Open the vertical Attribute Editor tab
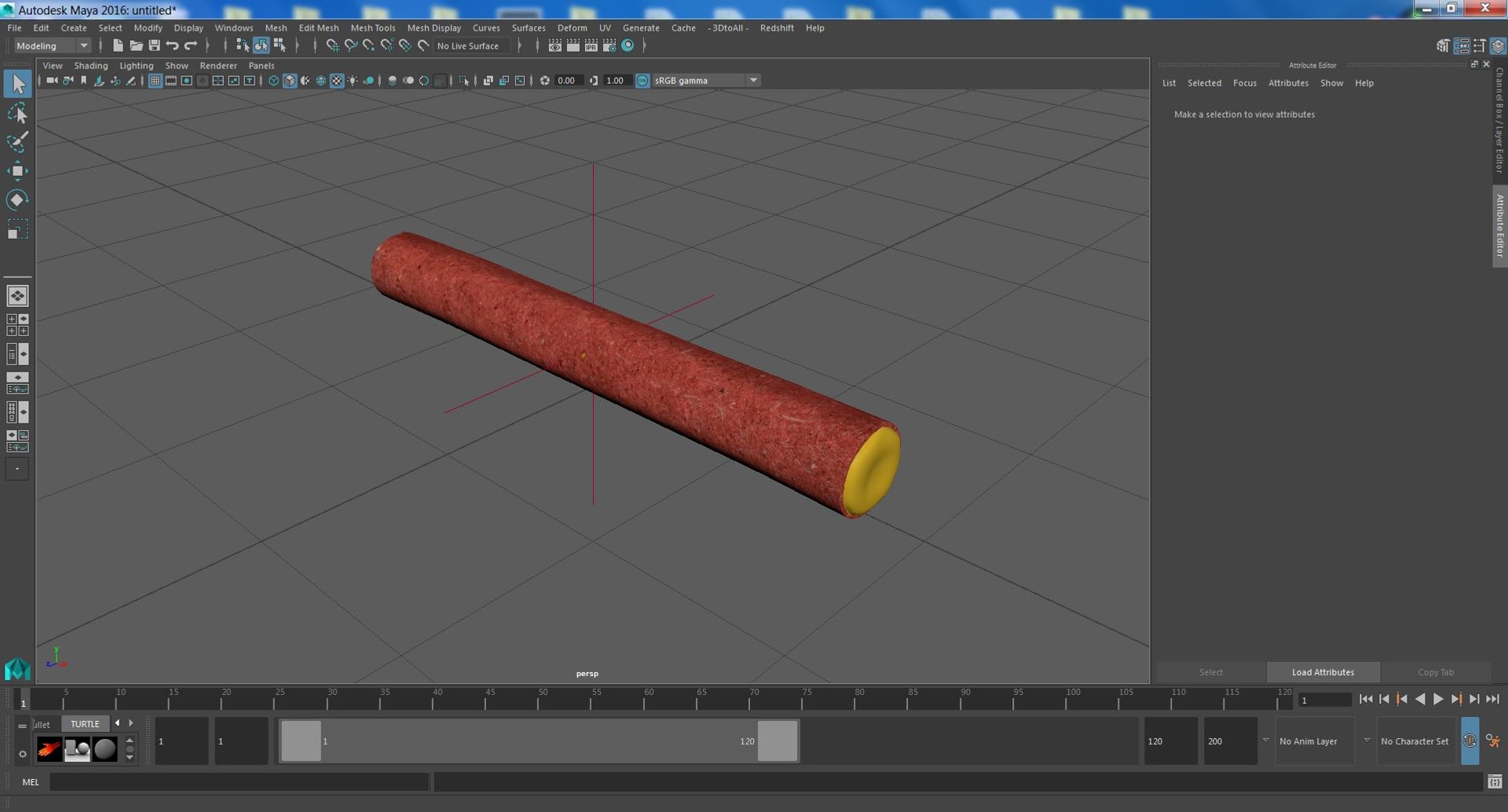Viewport: 1508px width, 812px height. pyautogui.click(x=1499, y=226)
